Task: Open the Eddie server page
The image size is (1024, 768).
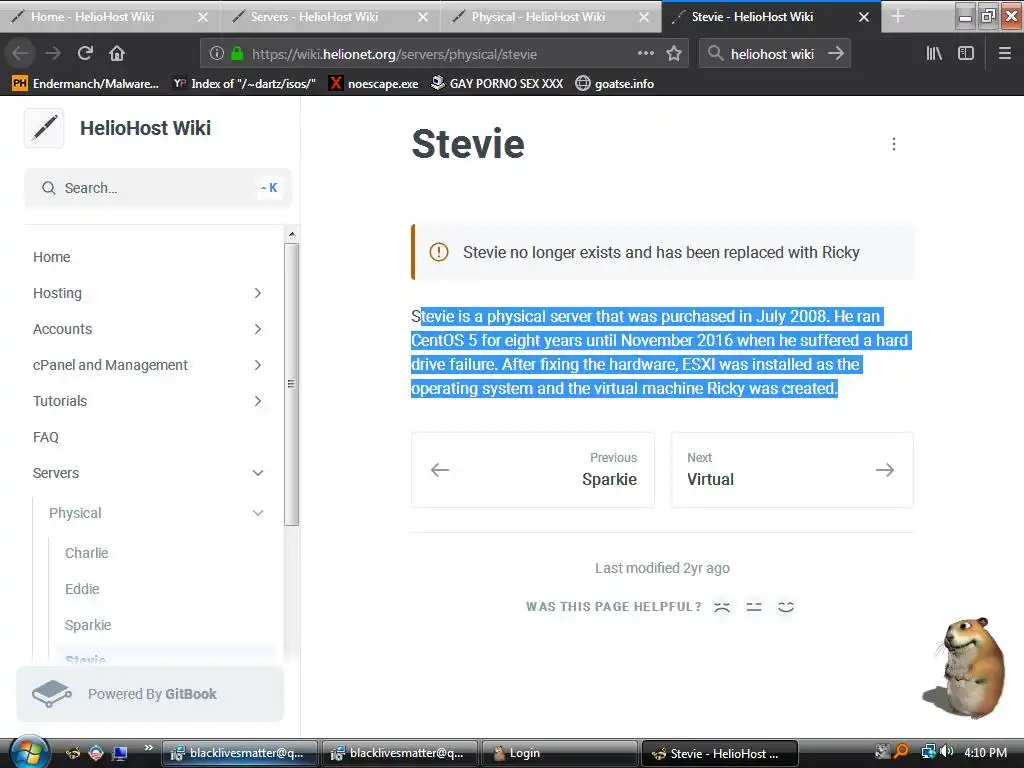Action: 82,589
